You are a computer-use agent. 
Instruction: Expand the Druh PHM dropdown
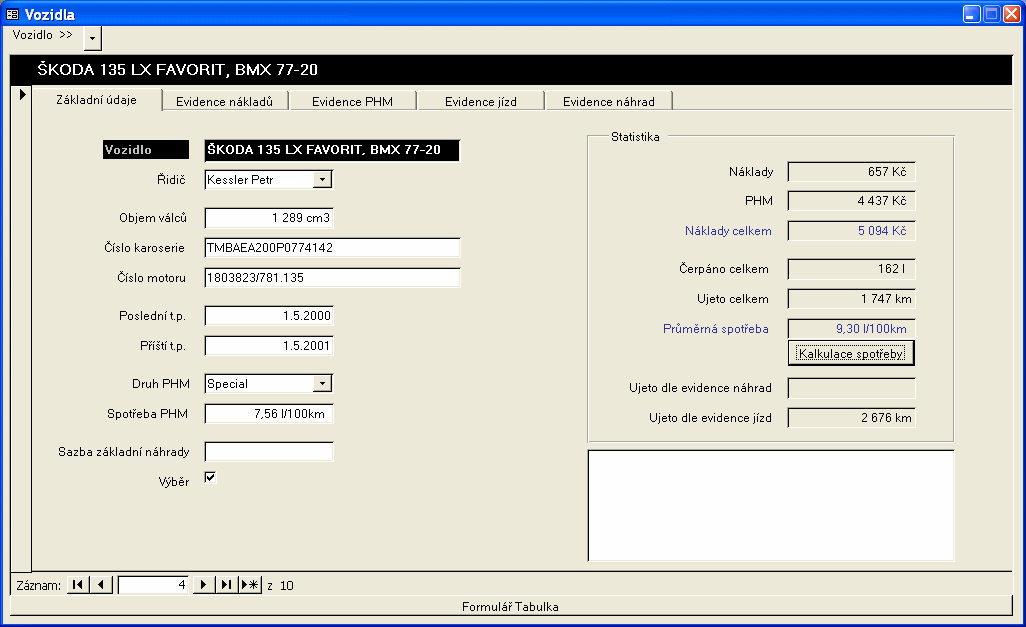pyautogui.click(x=322, y=384)
